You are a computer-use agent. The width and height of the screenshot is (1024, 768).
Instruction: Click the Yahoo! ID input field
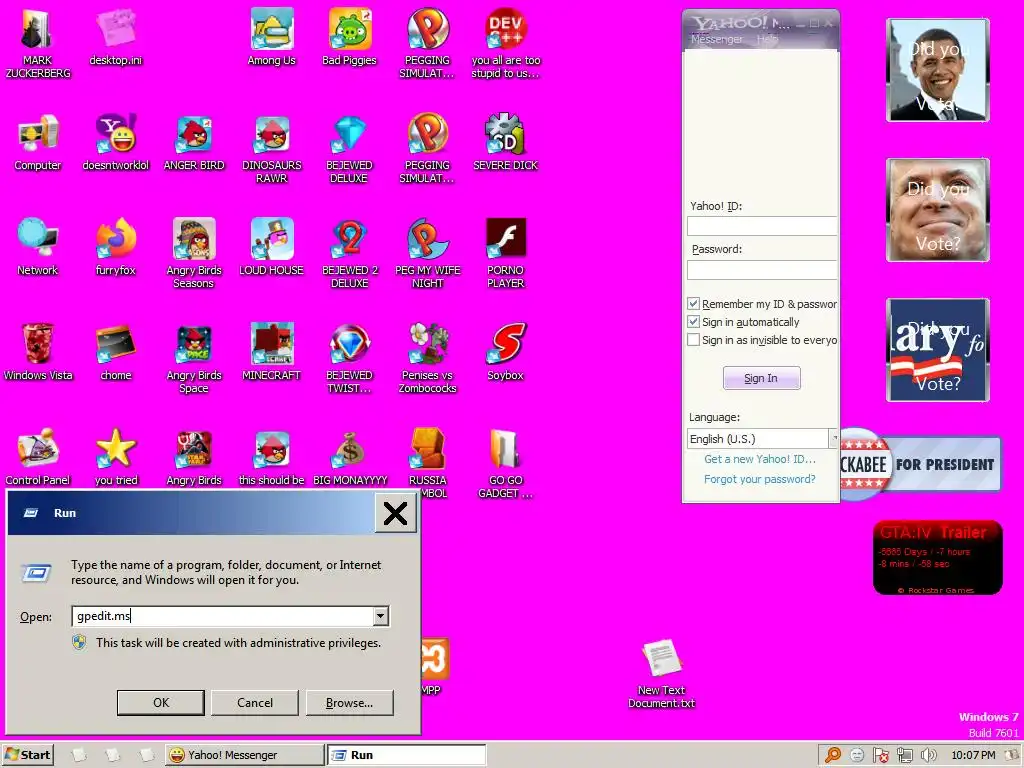(762, 226)
